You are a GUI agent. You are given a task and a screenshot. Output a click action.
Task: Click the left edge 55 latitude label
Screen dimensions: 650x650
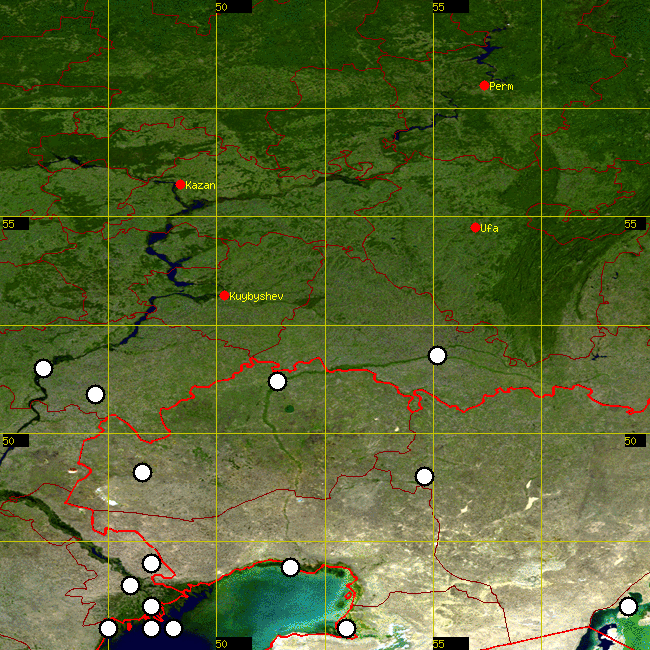pyautogui.click(x=15, y=224)
